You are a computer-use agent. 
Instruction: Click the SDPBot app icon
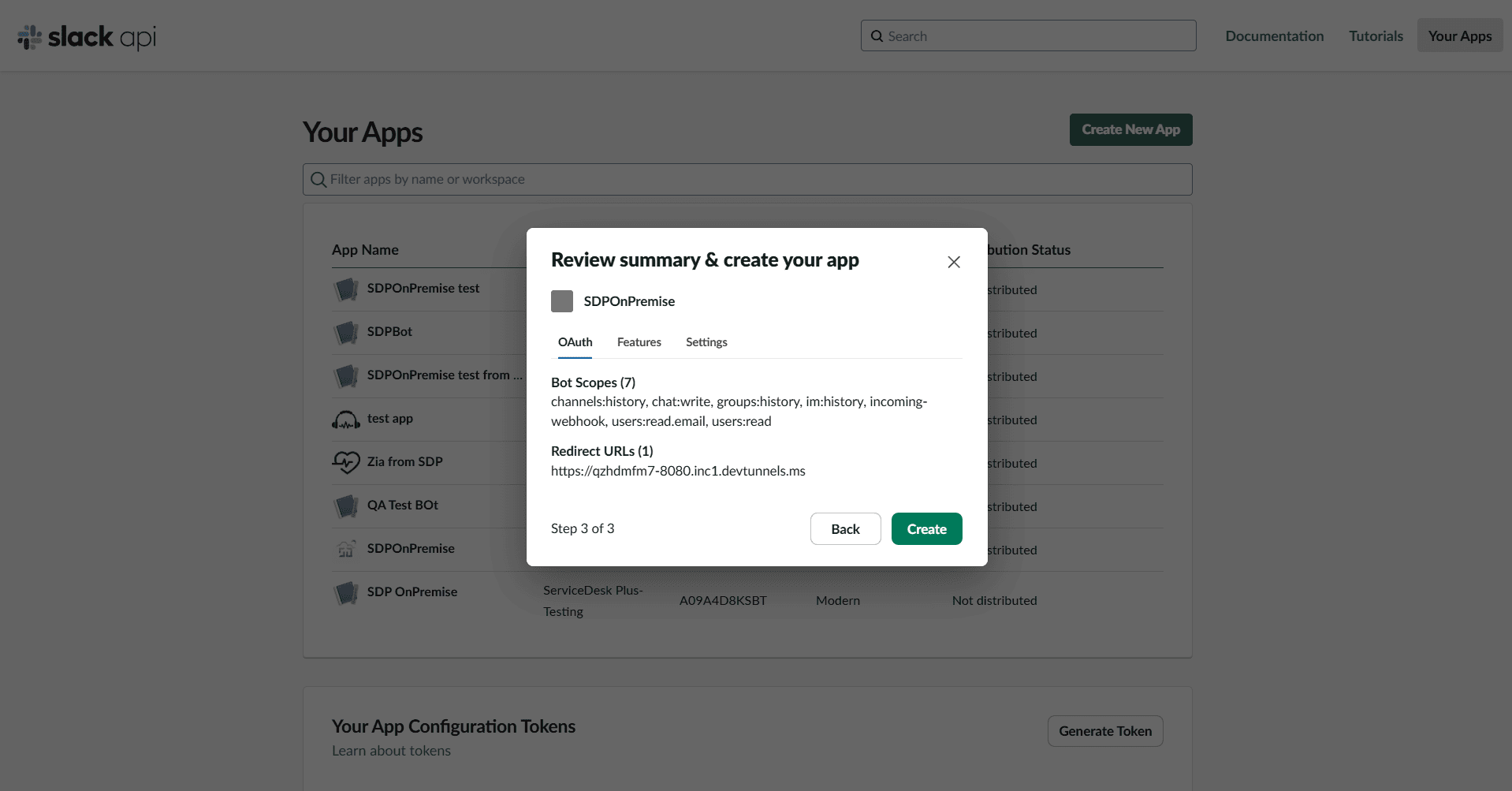(x=345, y=333)
